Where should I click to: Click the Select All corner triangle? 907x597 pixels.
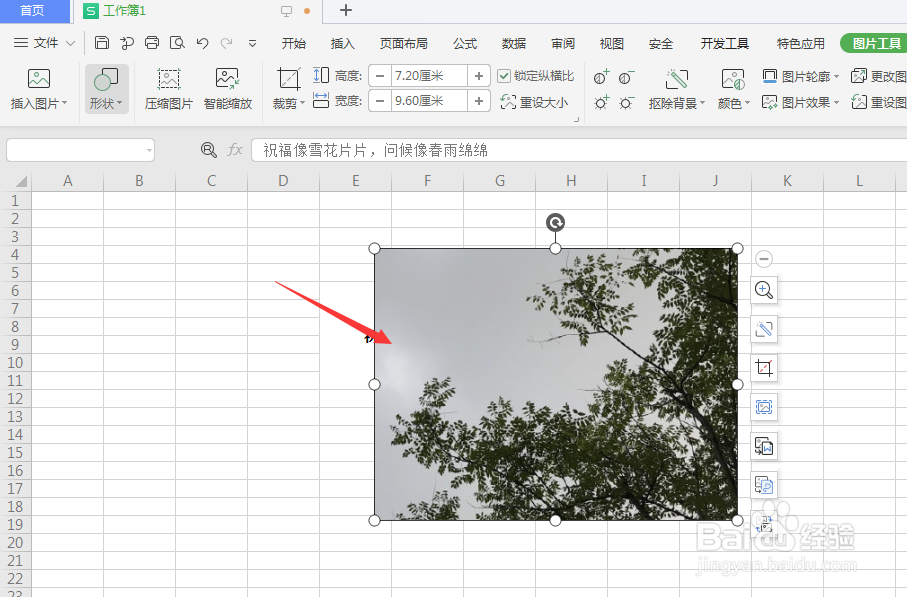[21, 182]
